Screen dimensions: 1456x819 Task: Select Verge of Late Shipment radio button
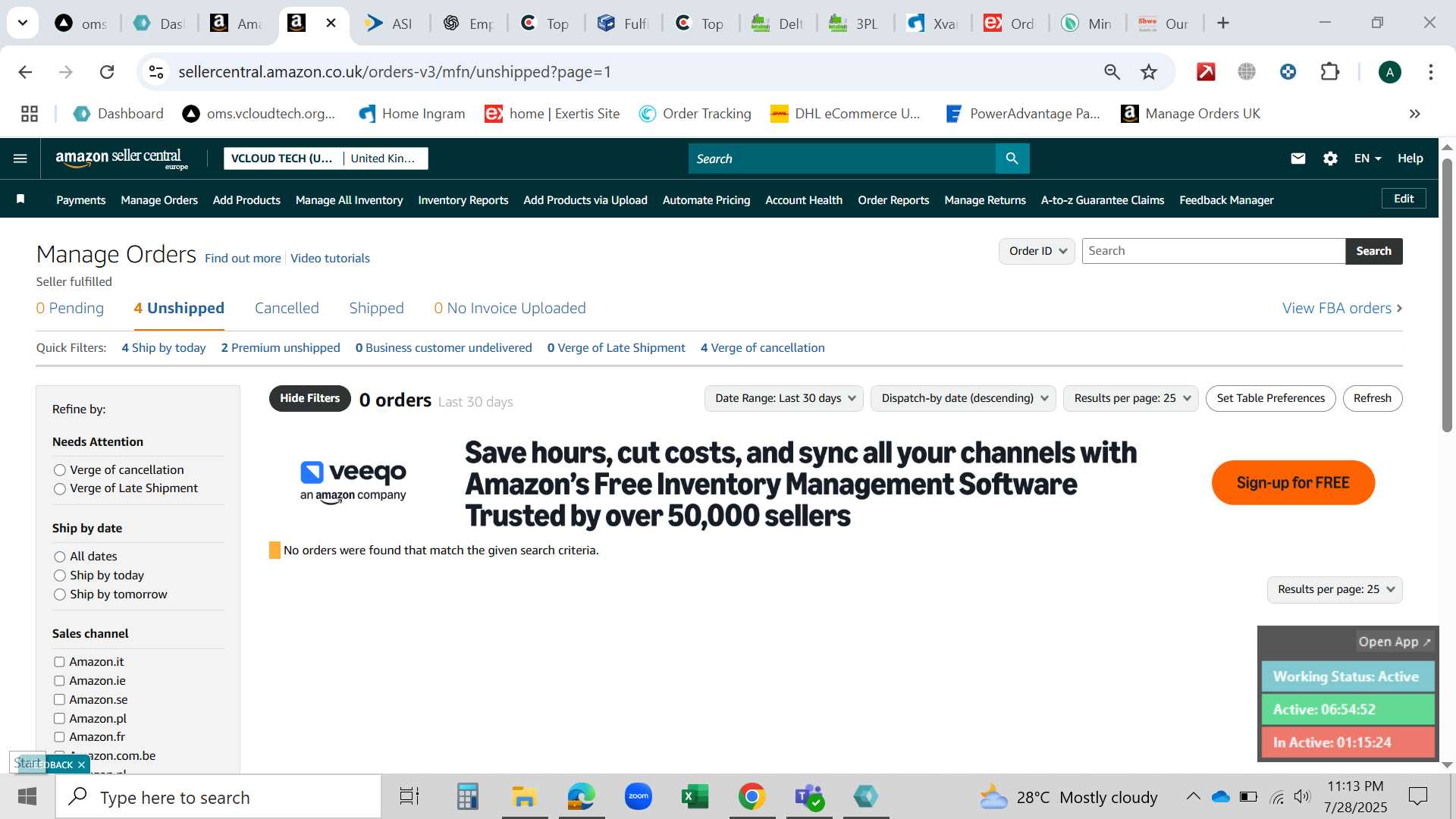click(x=60, y=489)
